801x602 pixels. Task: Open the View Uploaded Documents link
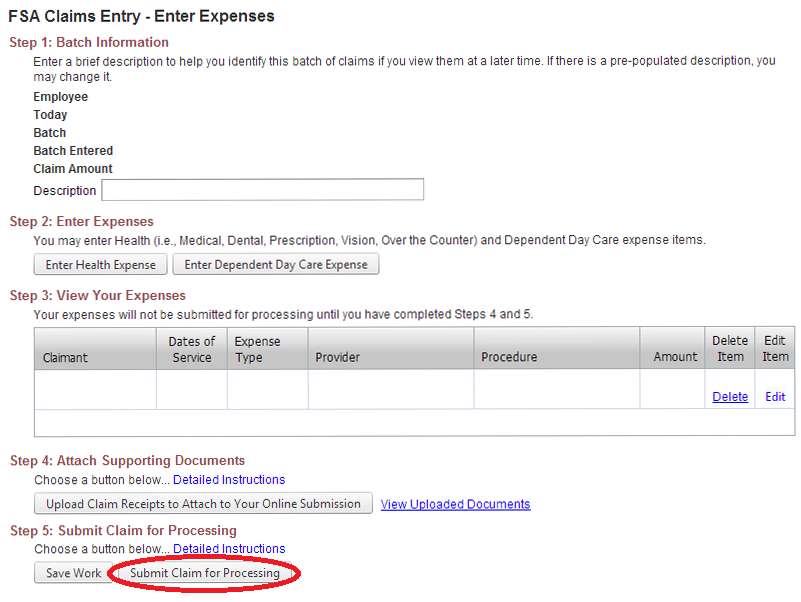(455, 504)
